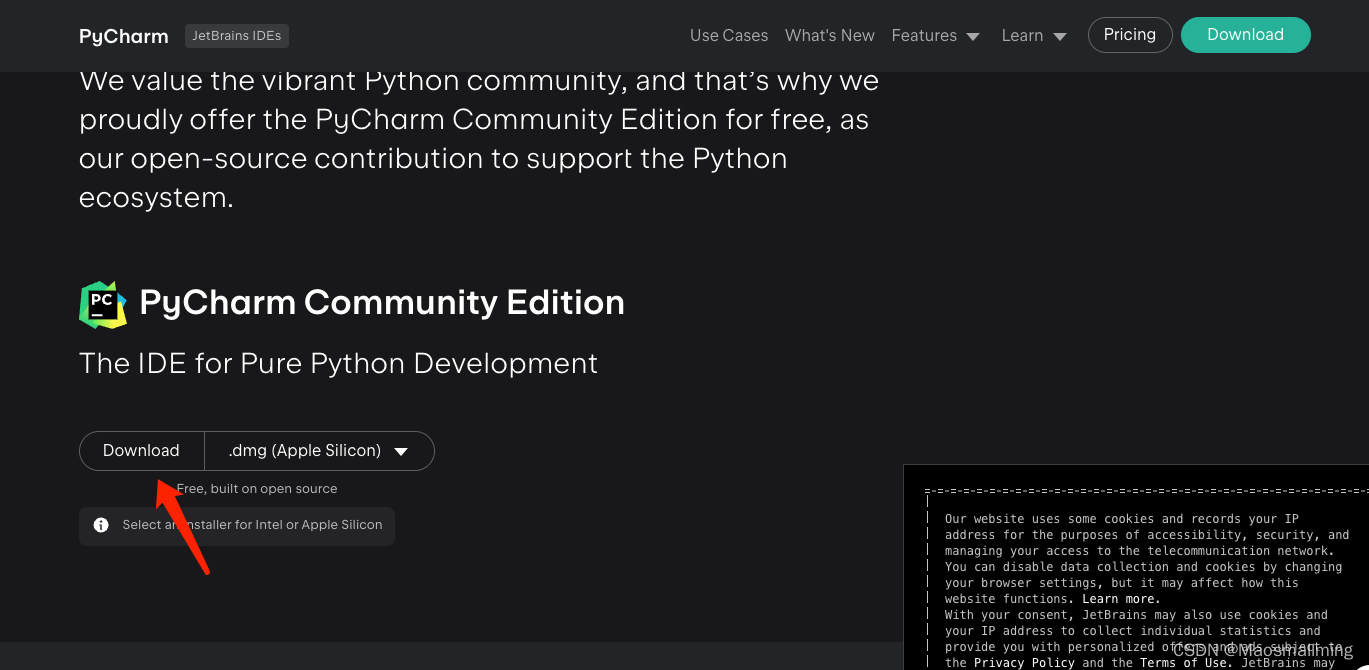Open the Terms of Use link
Image resolution: width=1369 pixels, height=670 pixels.
click(x=1187, y=663)
